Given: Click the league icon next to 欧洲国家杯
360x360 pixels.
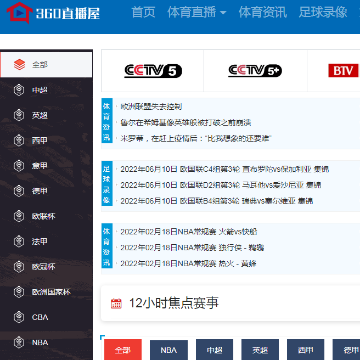Looking at the screenshot, I should (19, 292).
